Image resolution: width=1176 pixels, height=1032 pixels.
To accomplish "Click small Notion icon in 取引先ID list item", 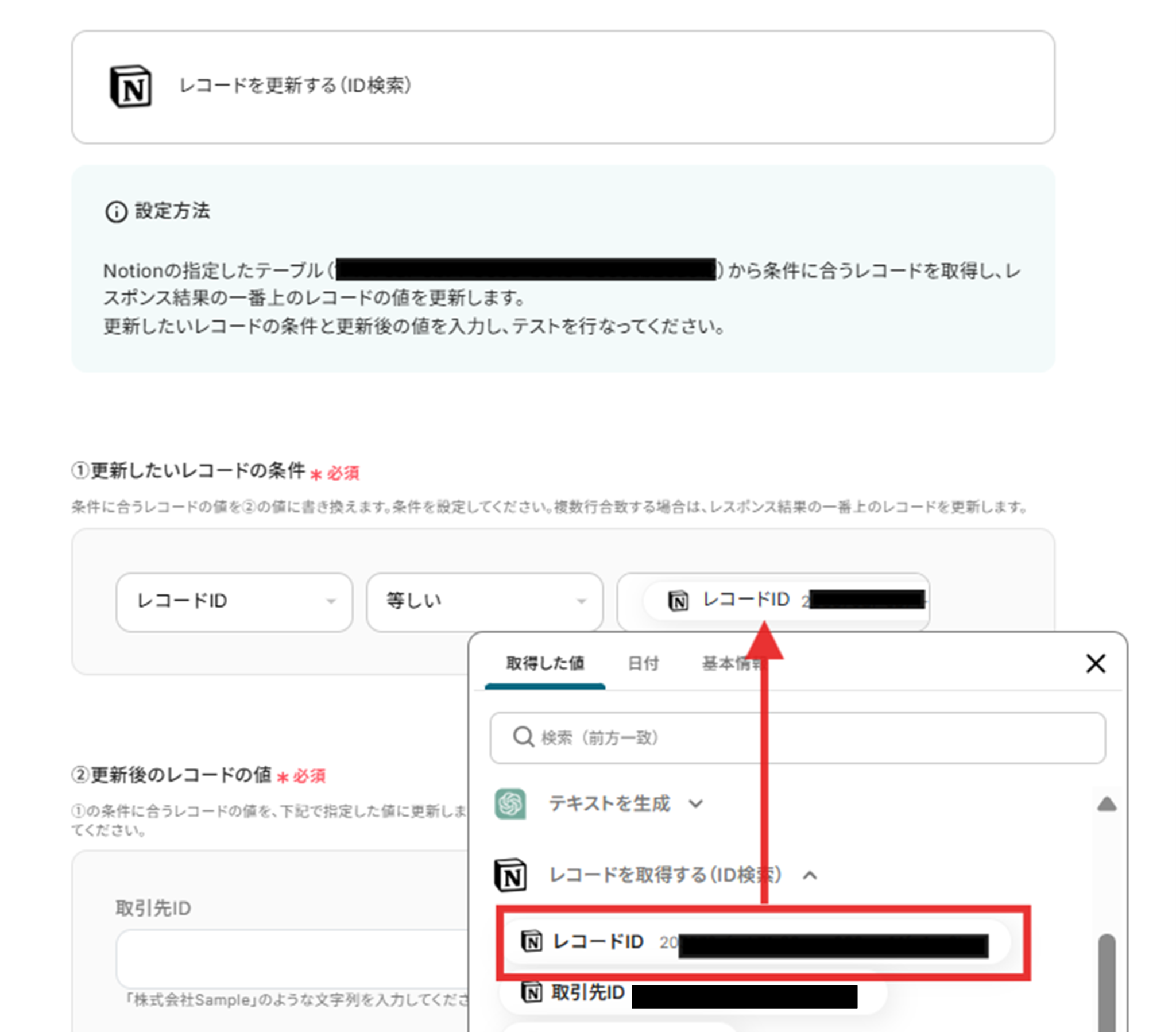I will coord(531,992).
